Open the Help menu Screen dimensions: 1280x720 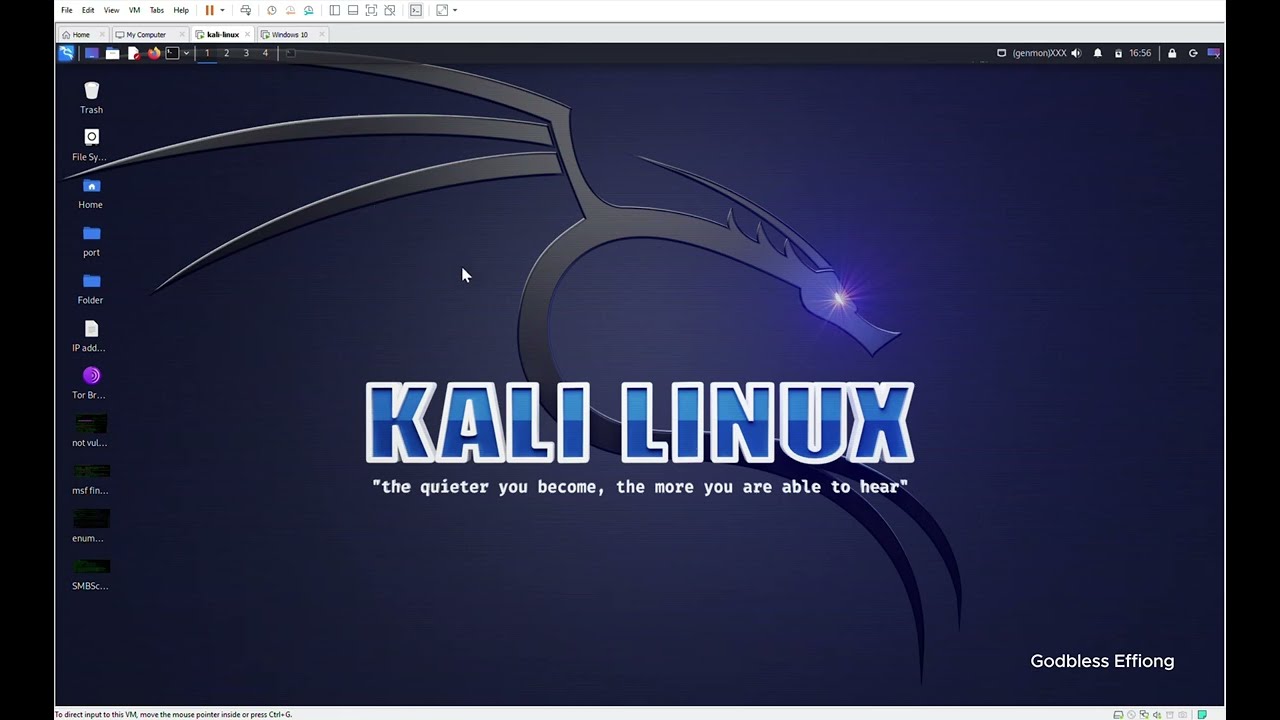(x=181, y=10)
